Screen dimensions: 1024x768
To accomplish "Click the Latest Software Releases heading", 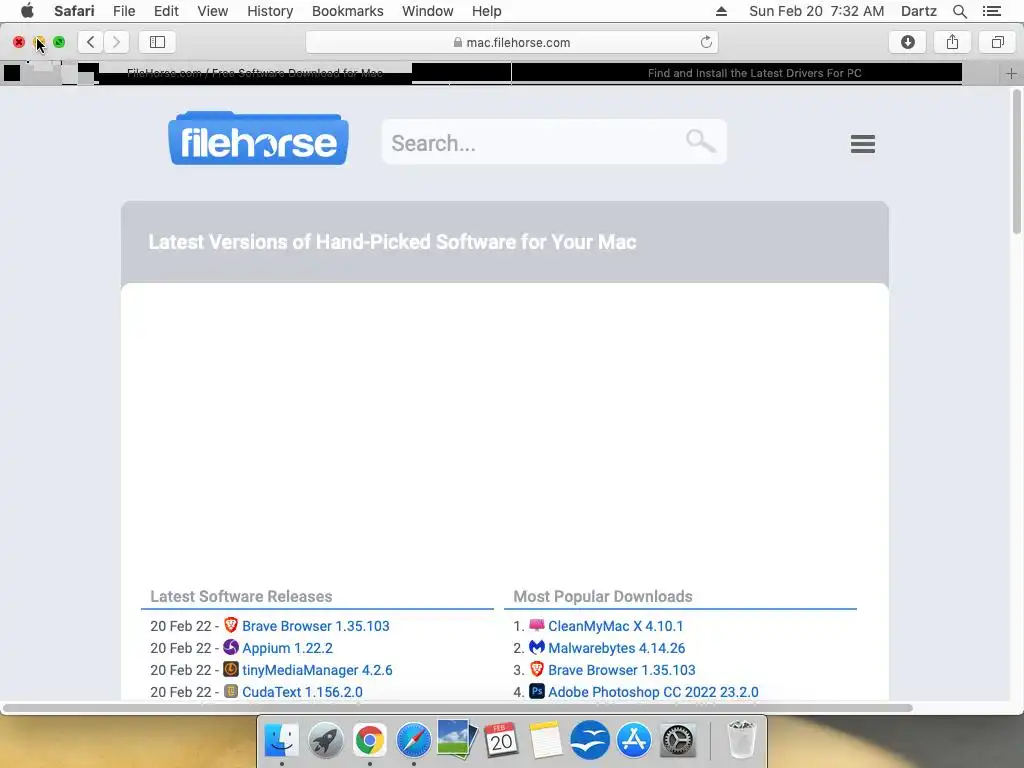I will tap(241, 596).
